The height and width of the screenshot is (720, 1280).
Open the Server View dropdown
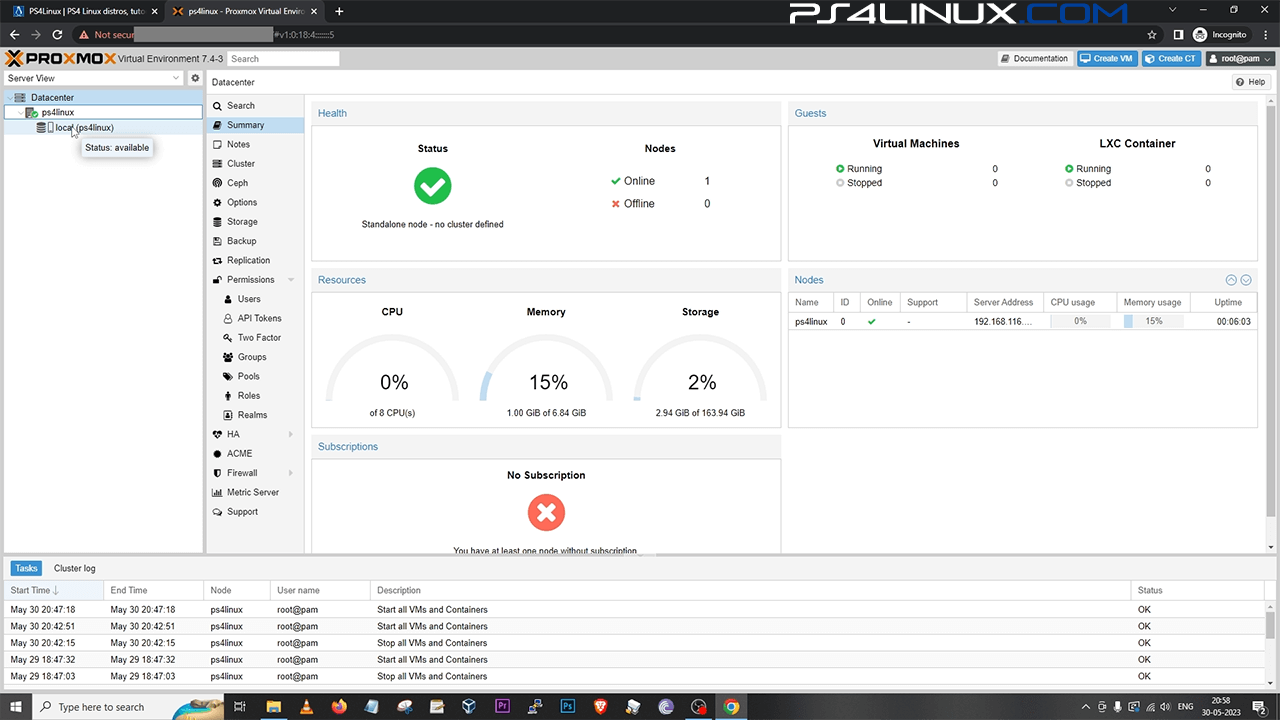(176, 78)
